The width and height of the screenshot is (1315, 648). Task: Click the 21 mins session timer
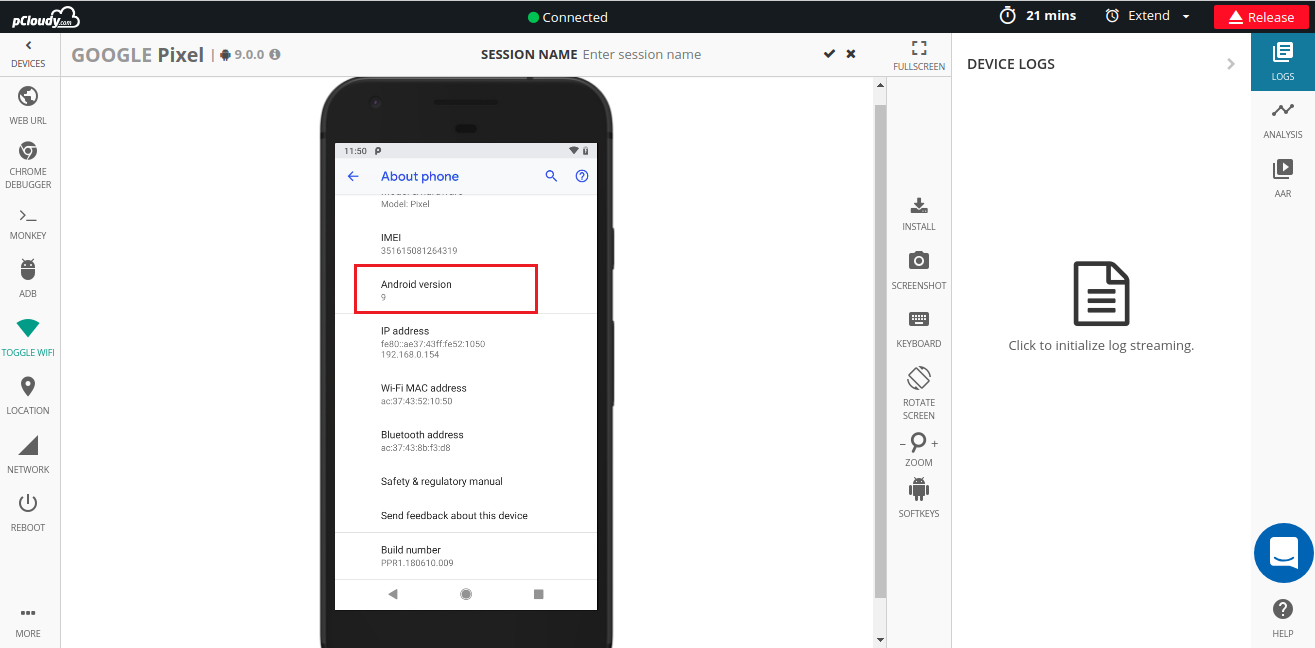pyautogui.click(x=1038, y=16)
